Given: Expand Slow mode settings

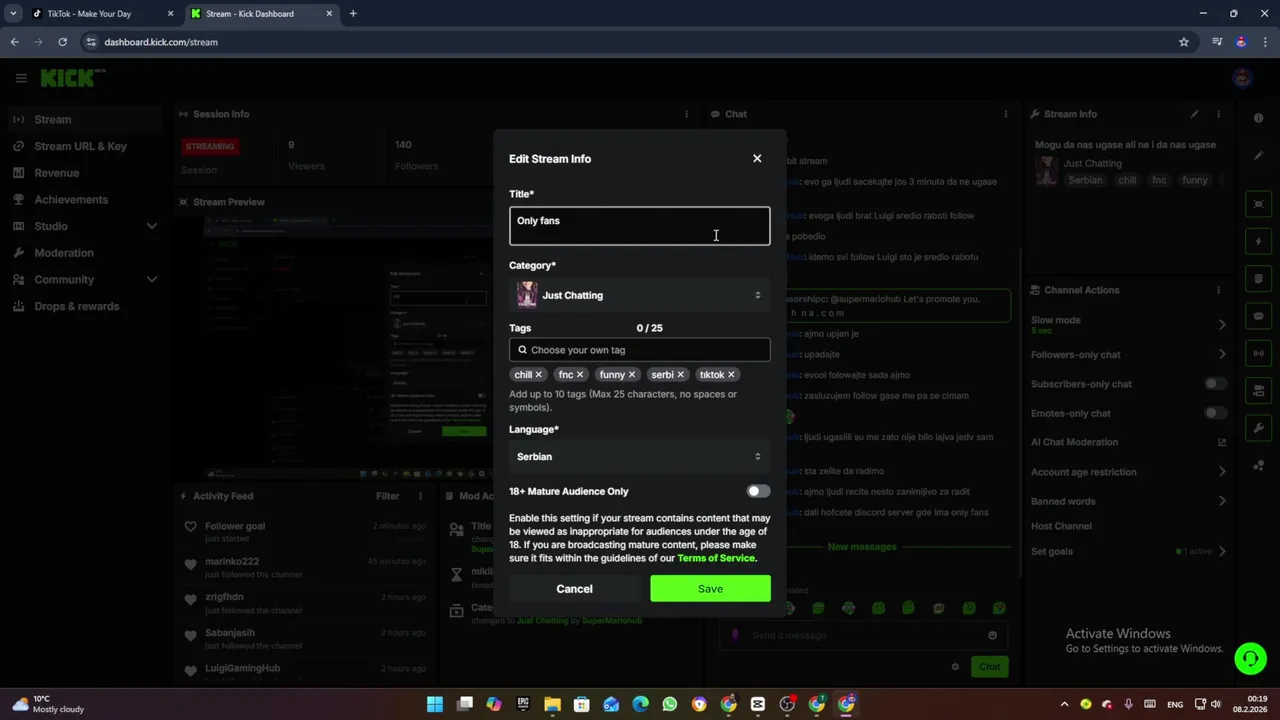Looking at the screenshot, I should (x=1222, y=324).
